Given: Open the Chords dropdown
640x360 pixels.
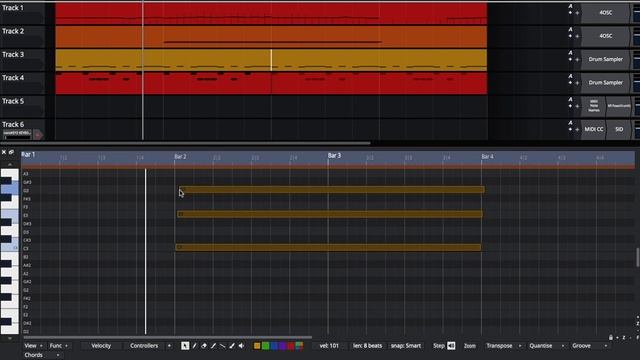Looking at the screenshot, I should coord(42,355).
